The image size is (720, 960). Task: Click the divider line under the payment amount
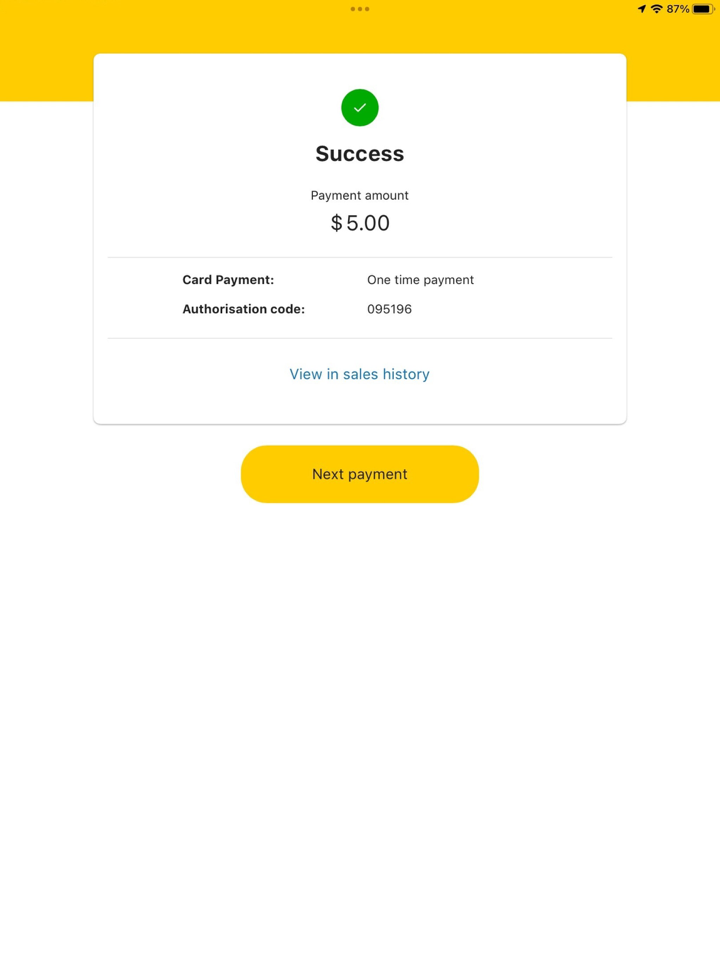[360, 258]
